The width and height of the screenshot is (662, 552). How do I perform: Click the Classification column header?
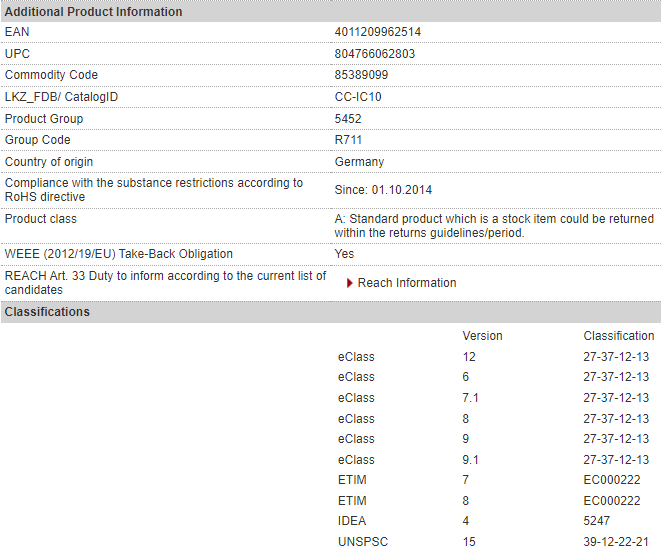(619, 336)
